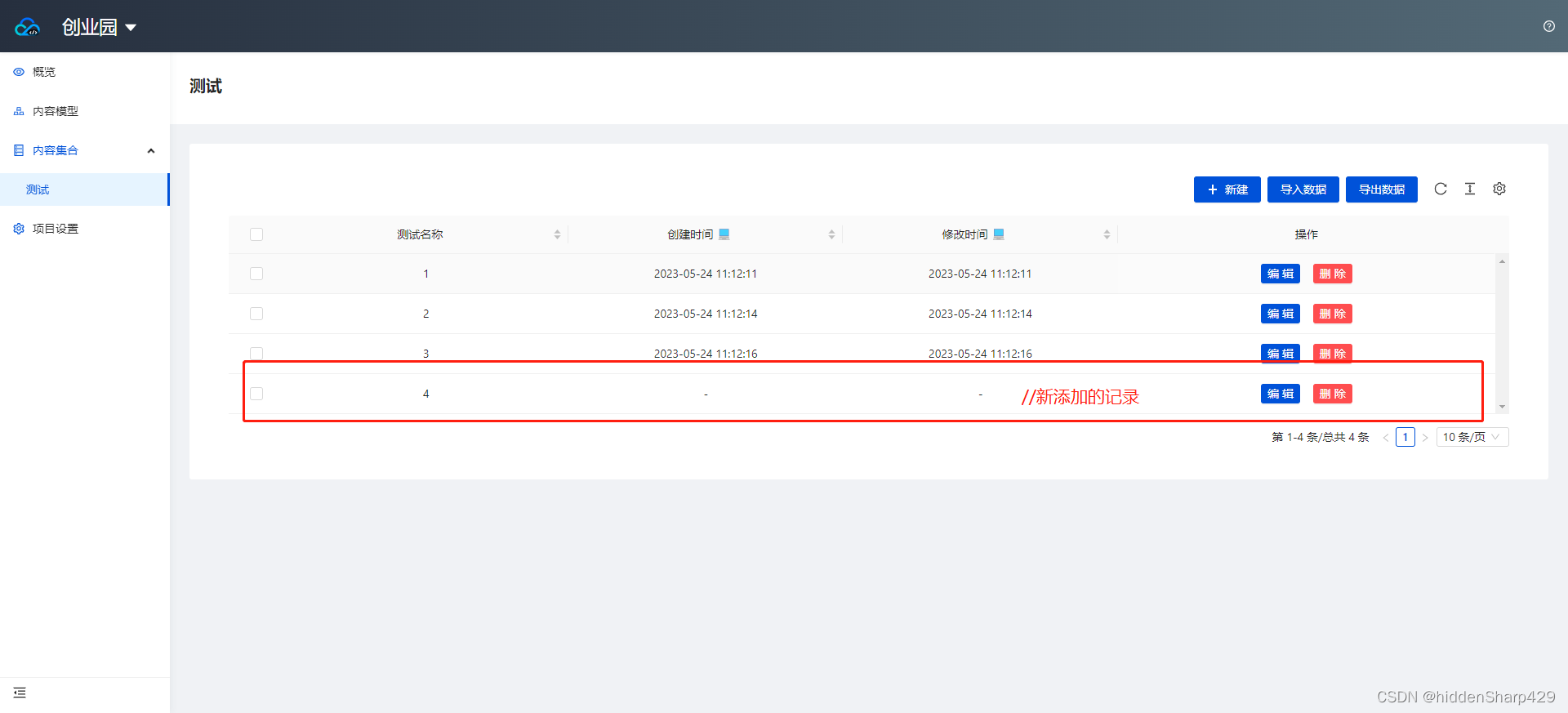The image size is (1568, 713).
Task: Click the 操作 column header
Action: pos(1307,234)
